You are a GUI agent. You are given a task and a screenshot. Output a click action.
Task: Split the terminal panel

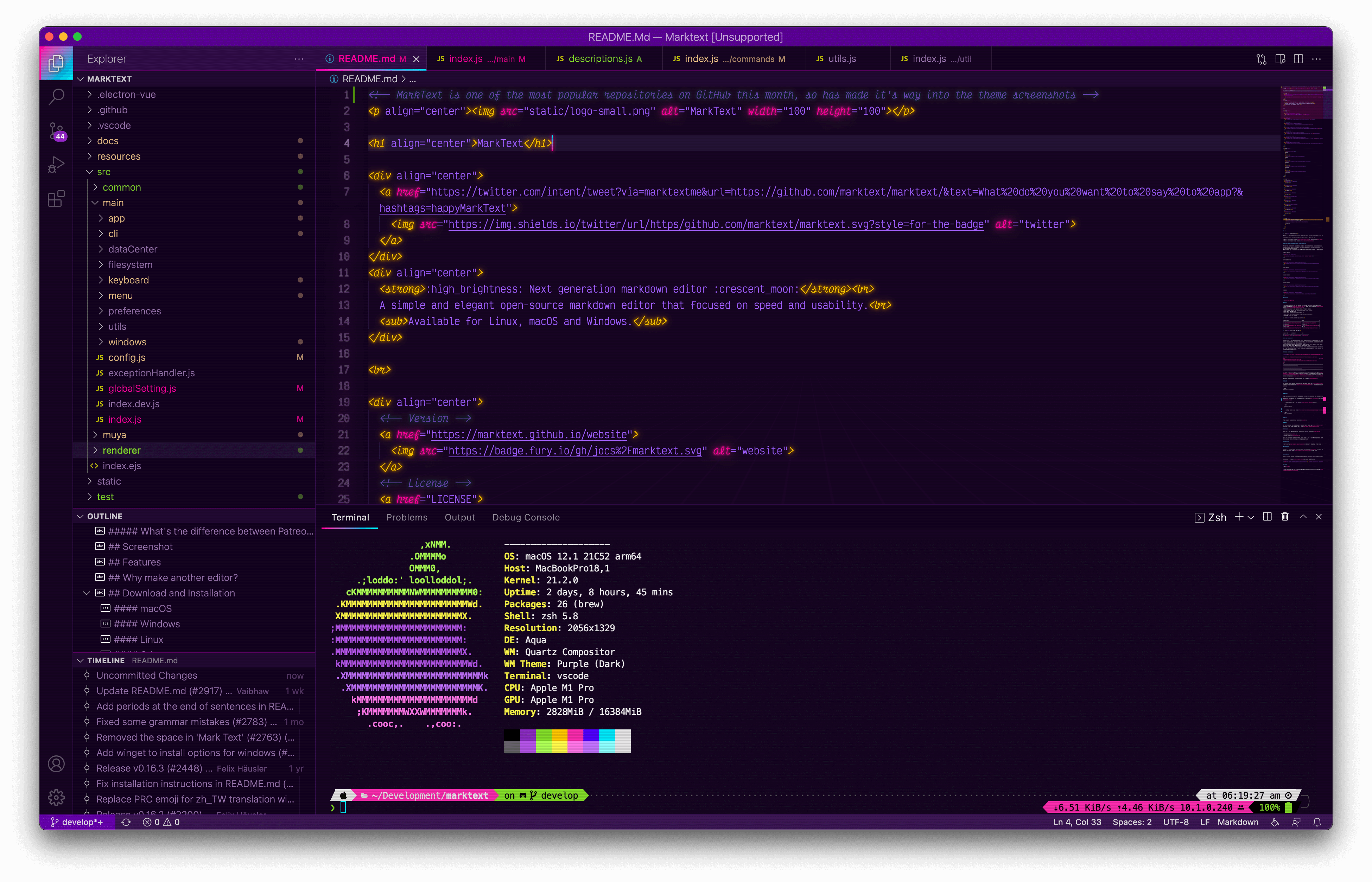point(1267,517)
